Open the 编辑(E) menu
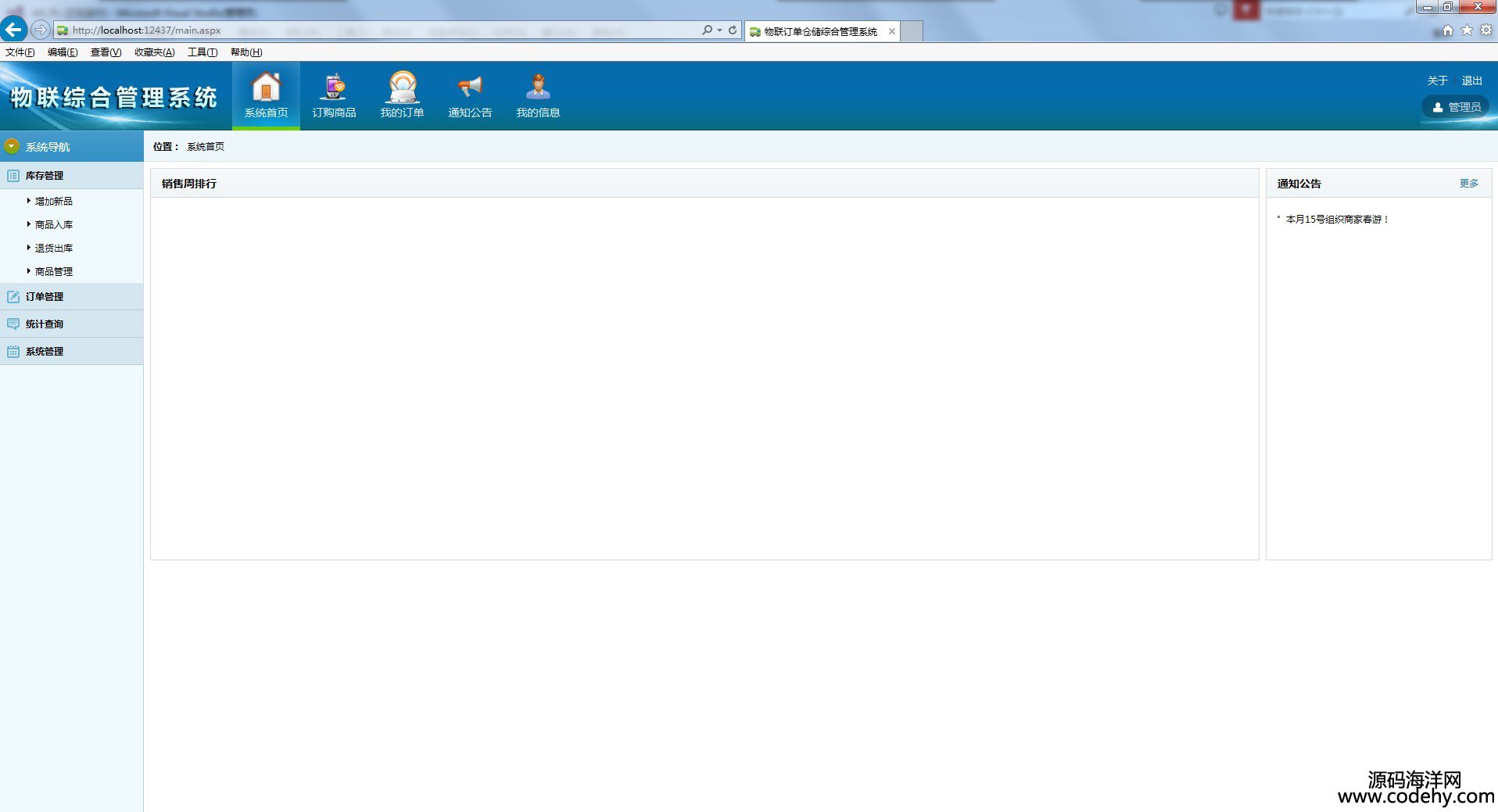 tap(63, 52)
